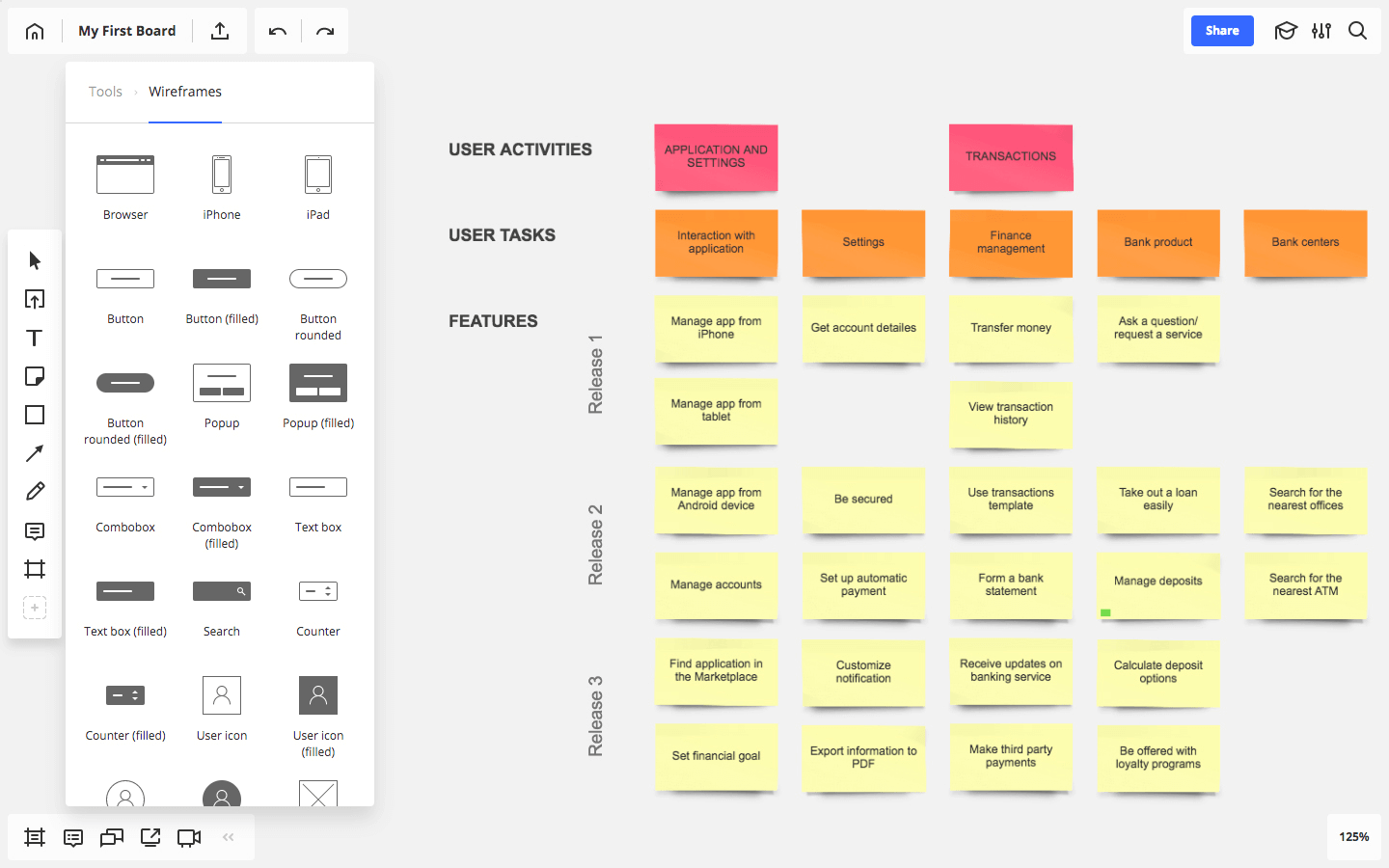Start screen sharing in bottom toolbar
The height and width of the screenshot is (868, 1389).
(150, 837)
